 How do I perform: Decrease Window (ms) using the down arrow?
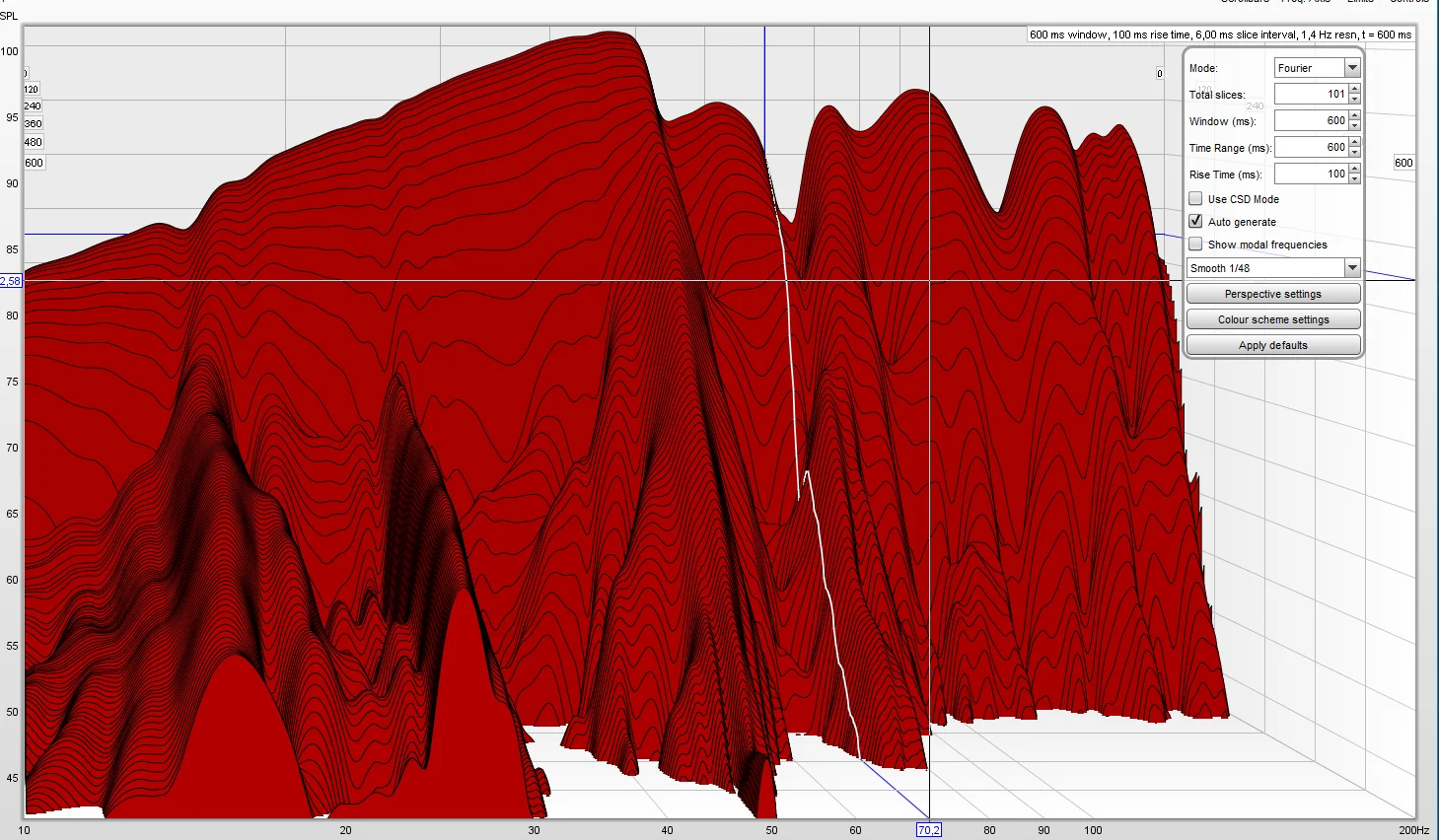point(1355,125)
